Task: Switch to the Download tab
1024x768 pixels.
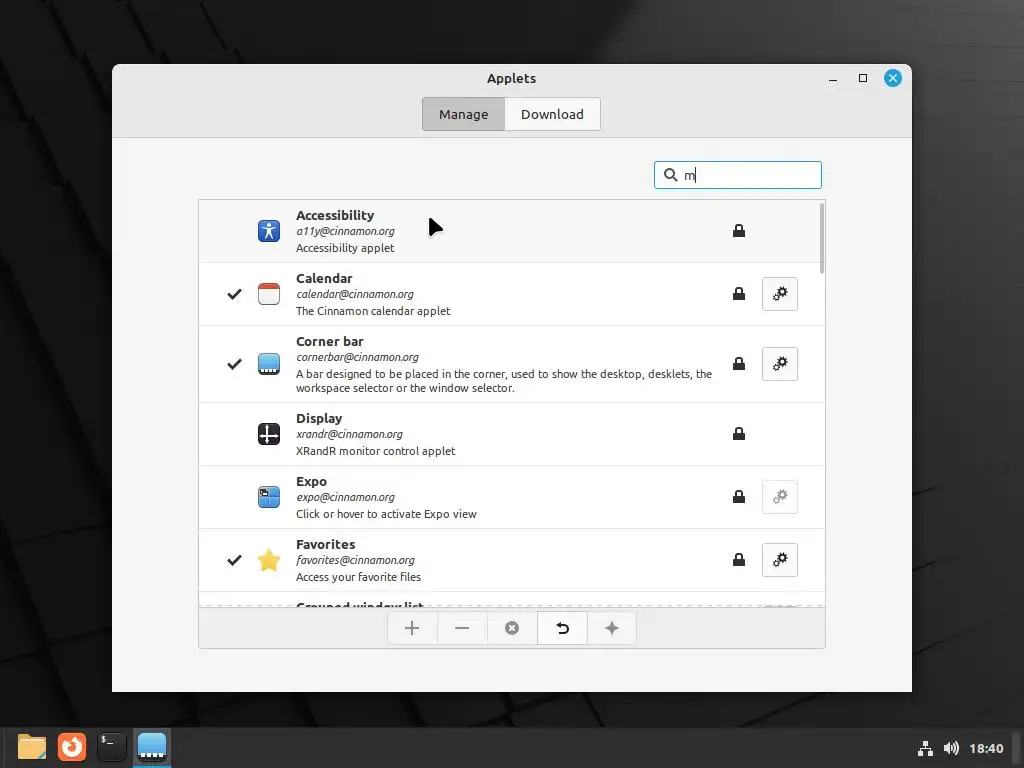Action: click(552, 114)
